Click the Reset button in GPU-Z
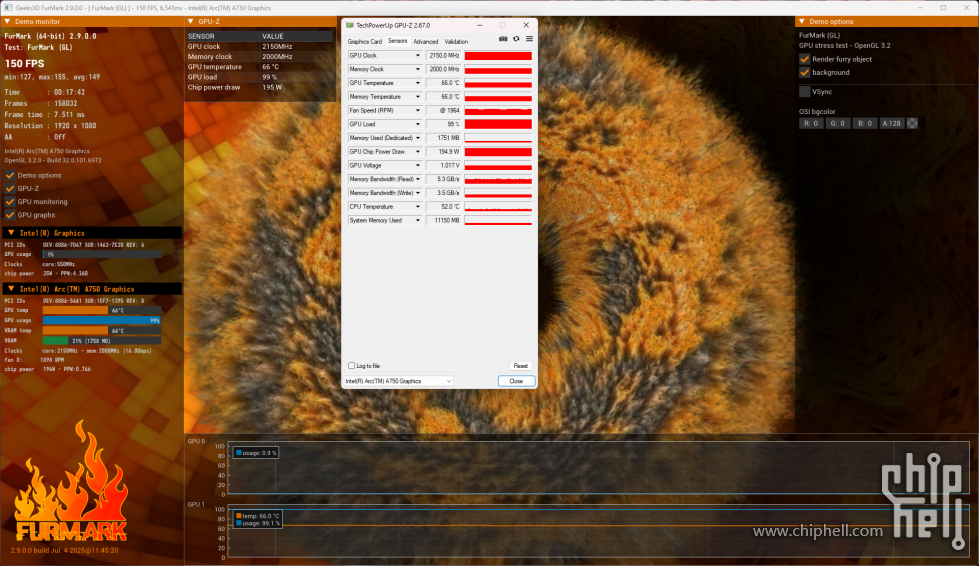979x566 pixels. coord(520,366)
